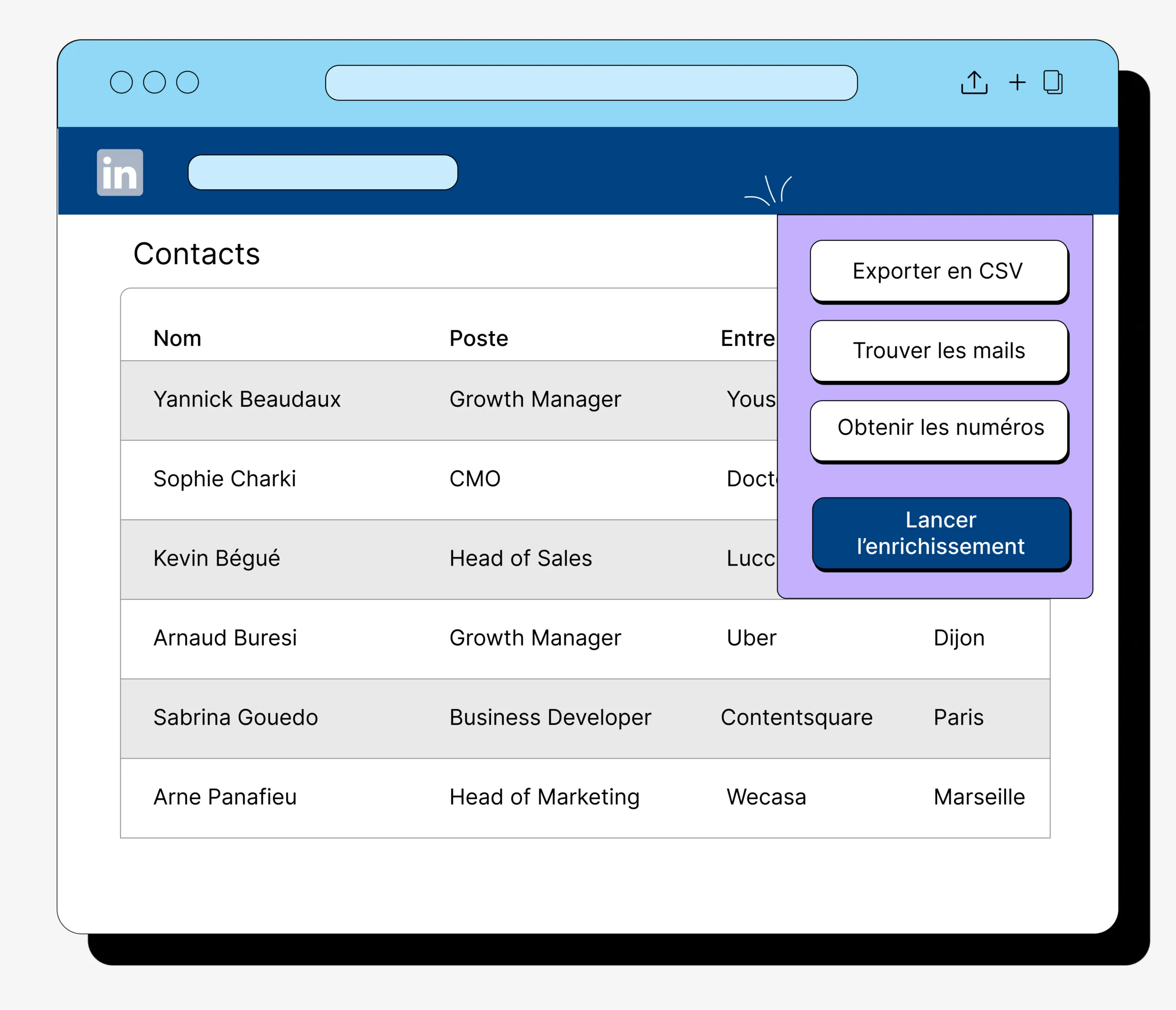This screenshot has width=1176, height=1010.
Task: Open a new tab with plus icon
Action: tap(1017, 82)
